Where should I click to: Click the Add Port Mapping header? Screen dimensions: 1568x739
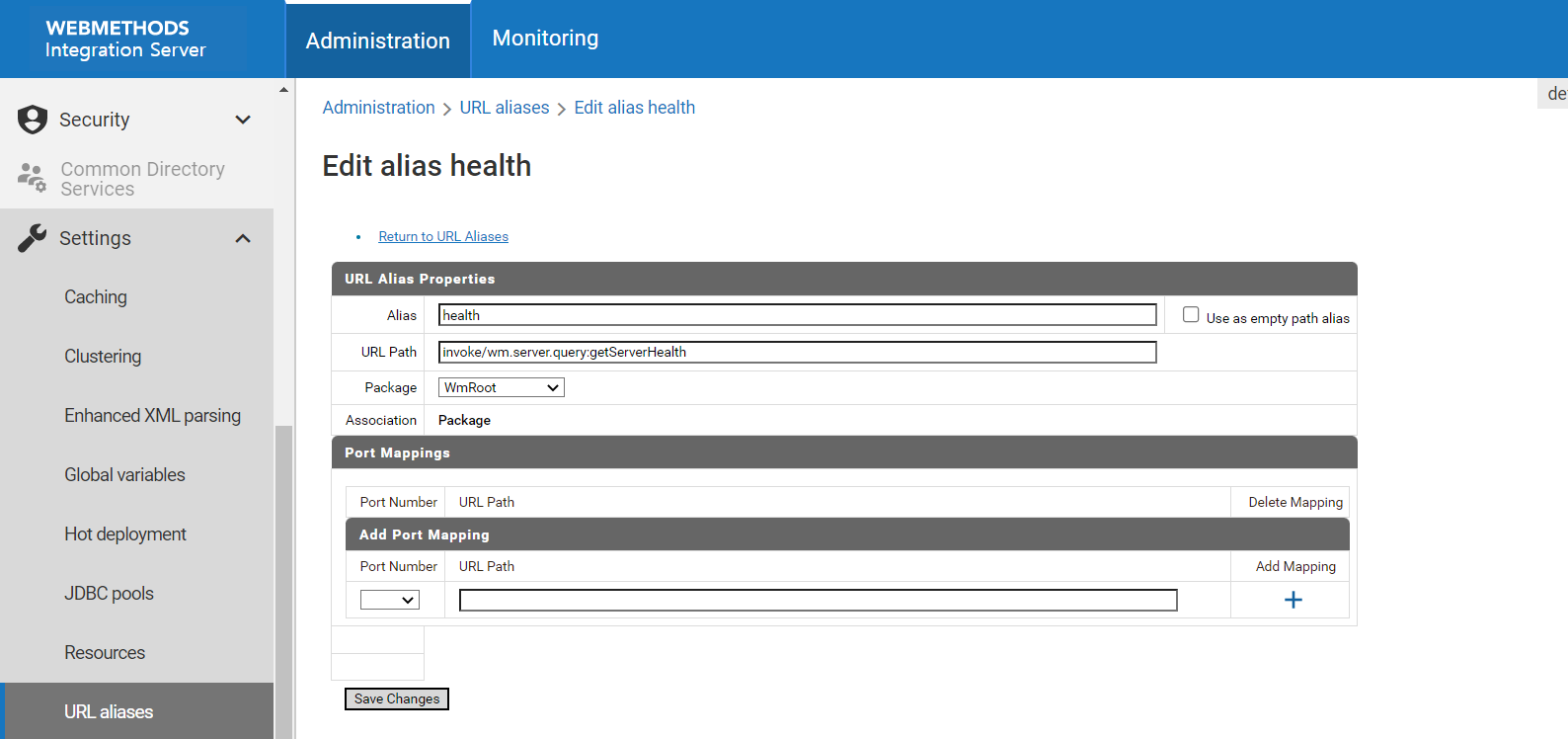847,534
